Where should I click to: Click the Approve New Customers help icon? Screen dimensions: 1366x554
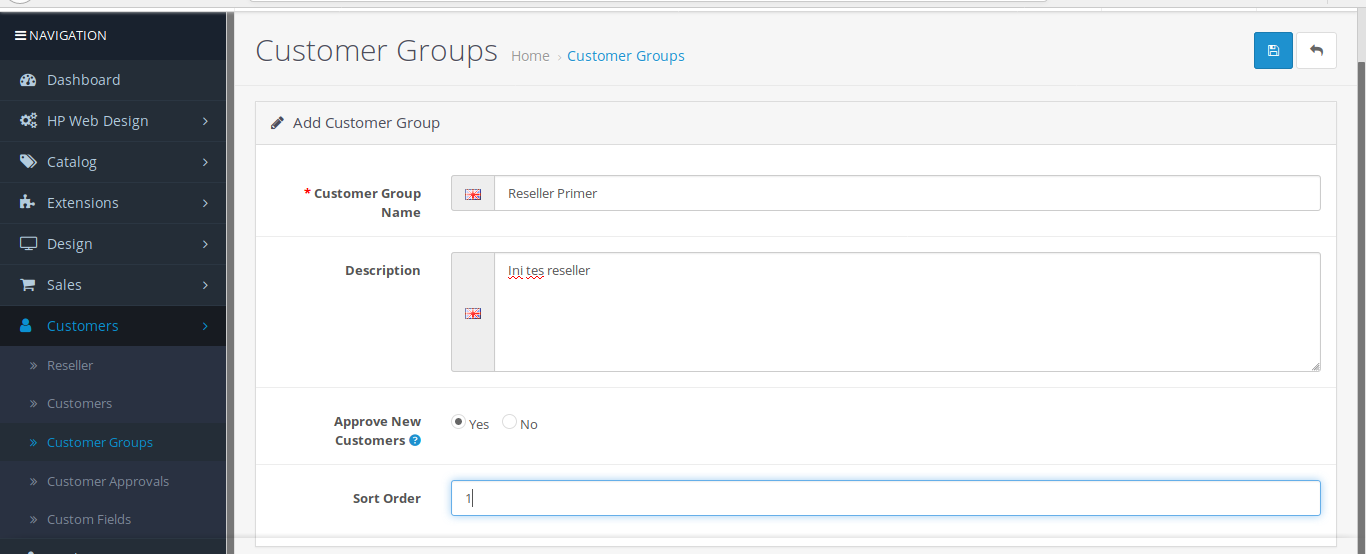point(415,440)
